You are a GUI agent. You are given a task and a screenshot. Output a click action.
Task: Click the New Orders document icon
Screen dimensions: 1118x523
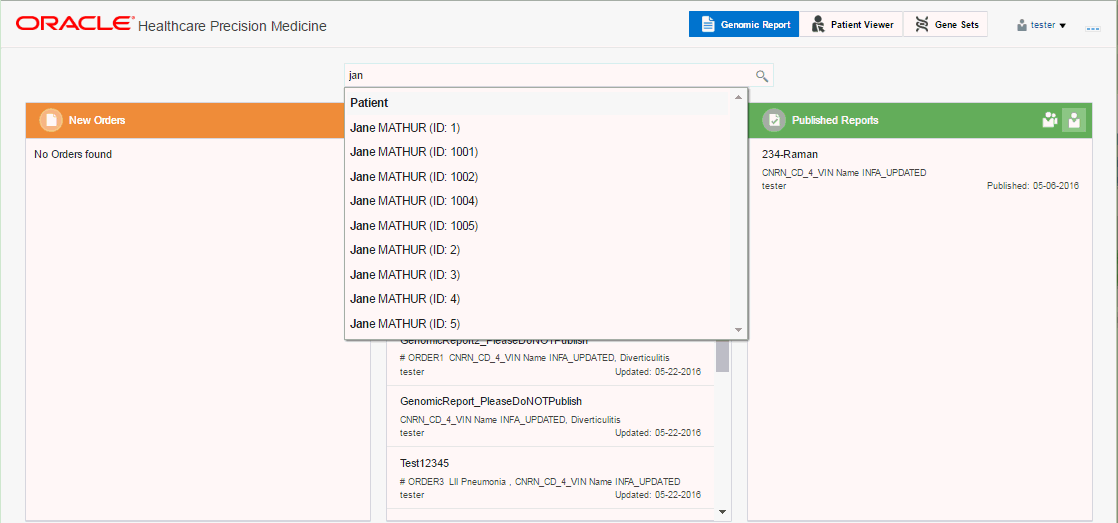click(x=51, y=120)
